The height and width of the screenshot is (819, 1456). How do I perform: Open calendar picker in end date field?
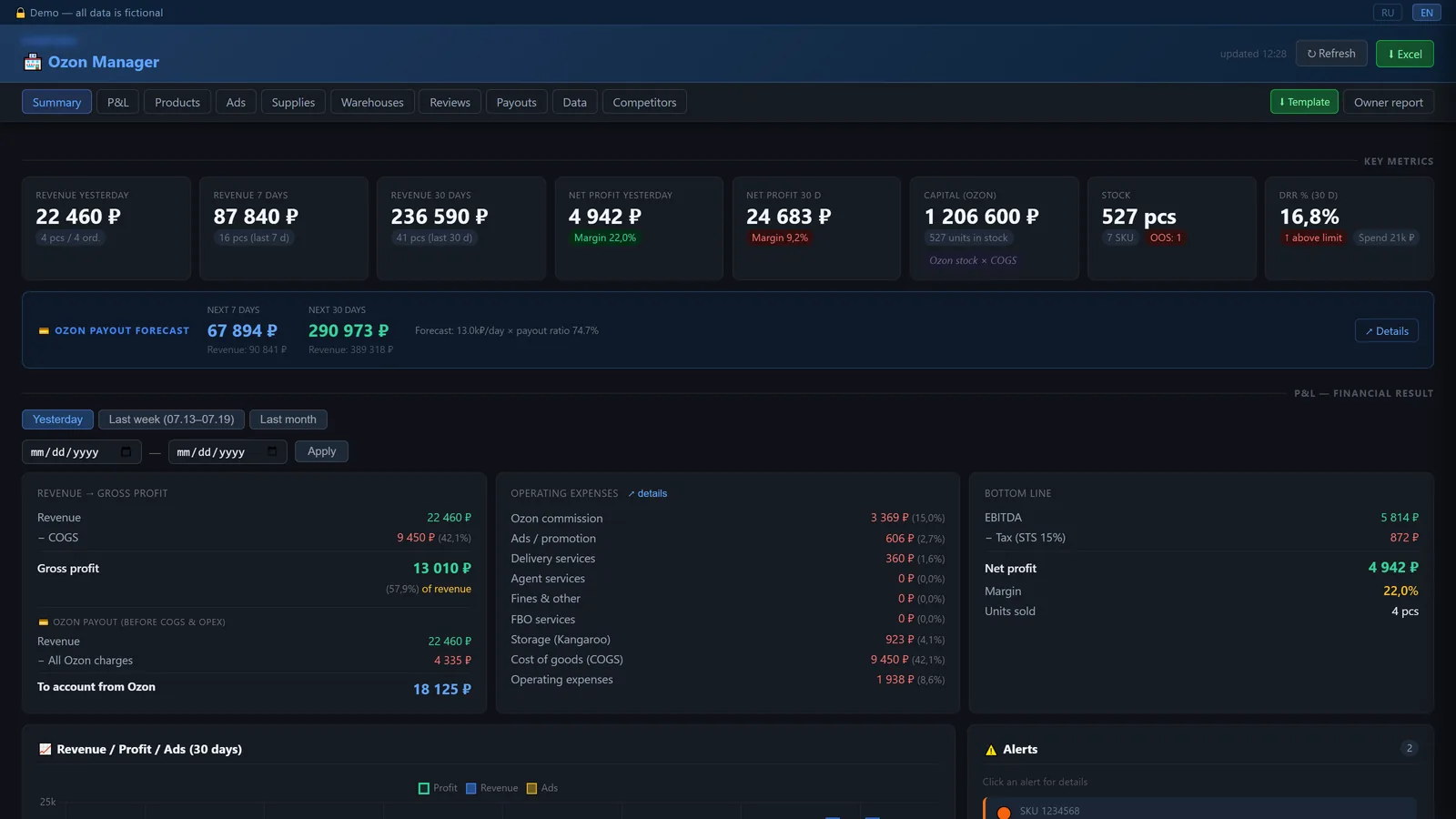(272, 451)
